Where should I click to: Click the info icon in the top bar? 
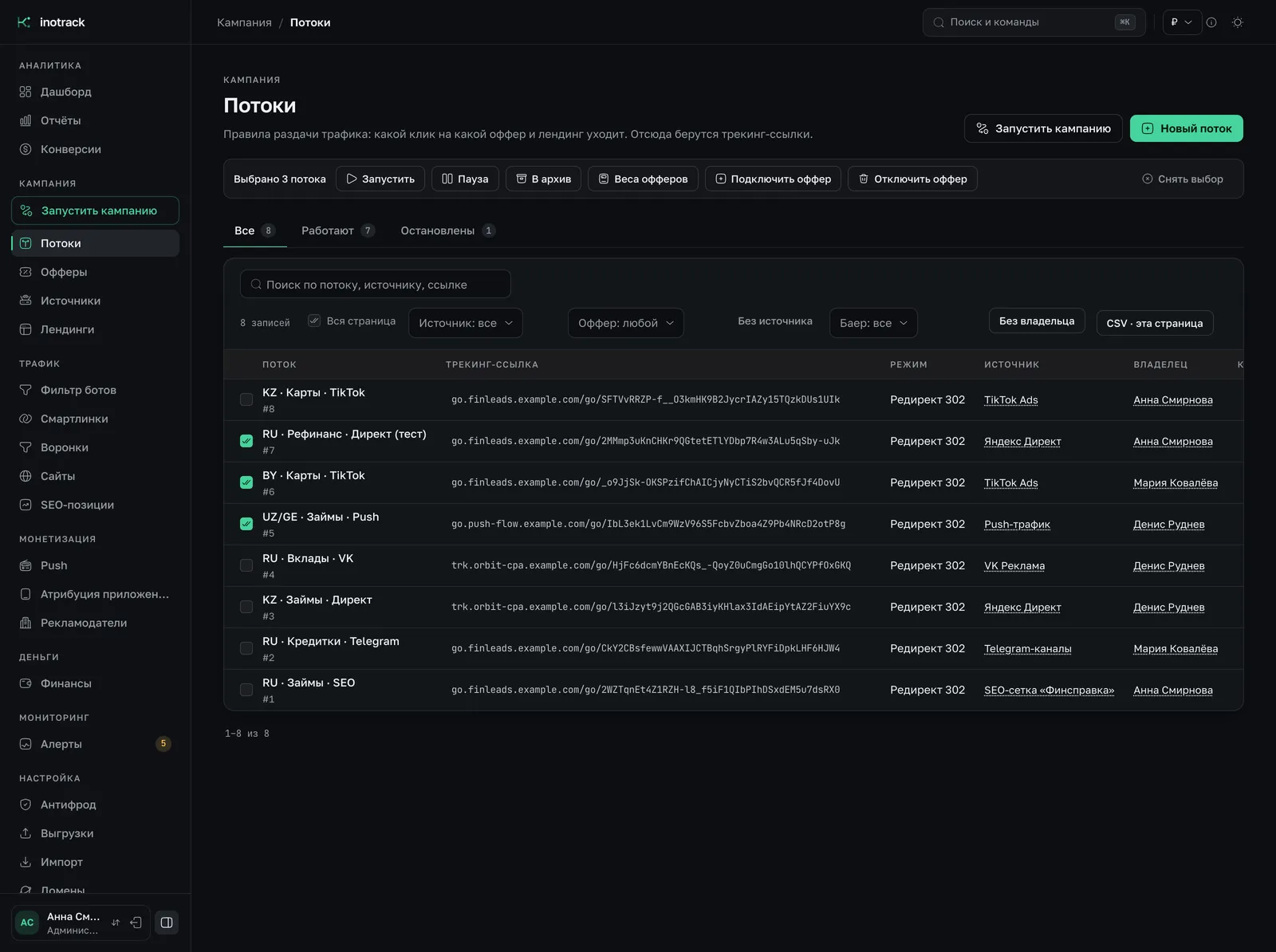tap(1211, 22)
